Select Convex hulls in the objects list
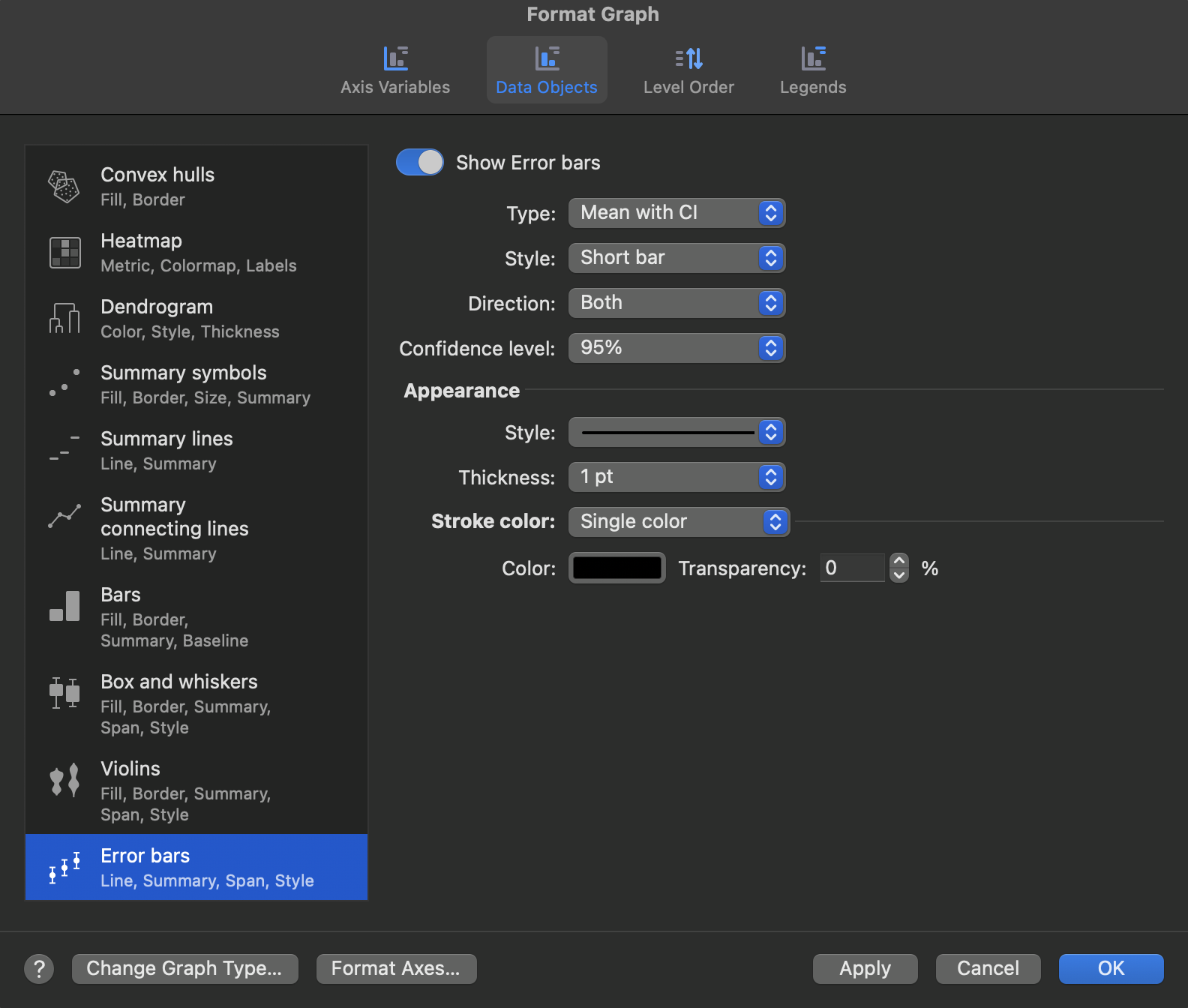The image size is (1188, 1008). pos(196,187)
